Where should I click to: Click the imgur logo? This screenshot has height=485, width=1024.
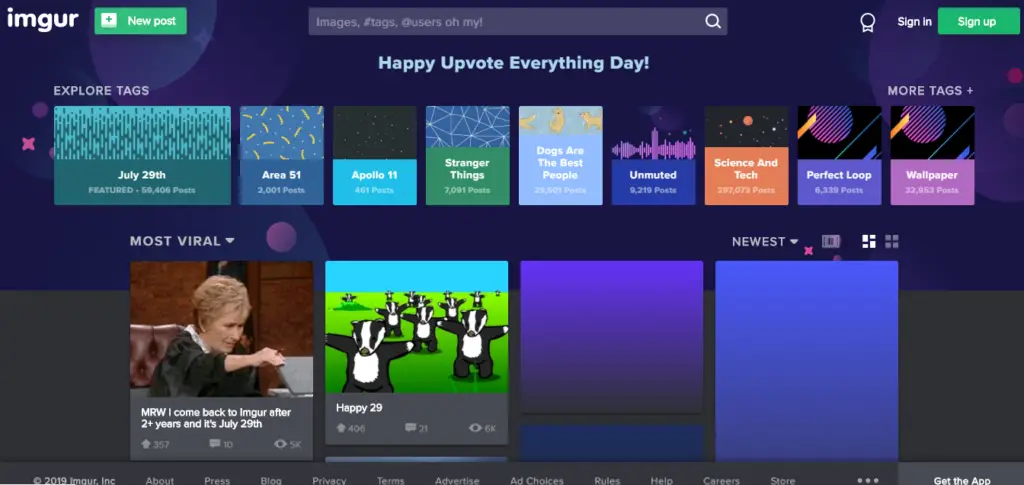tap(42, 20)
